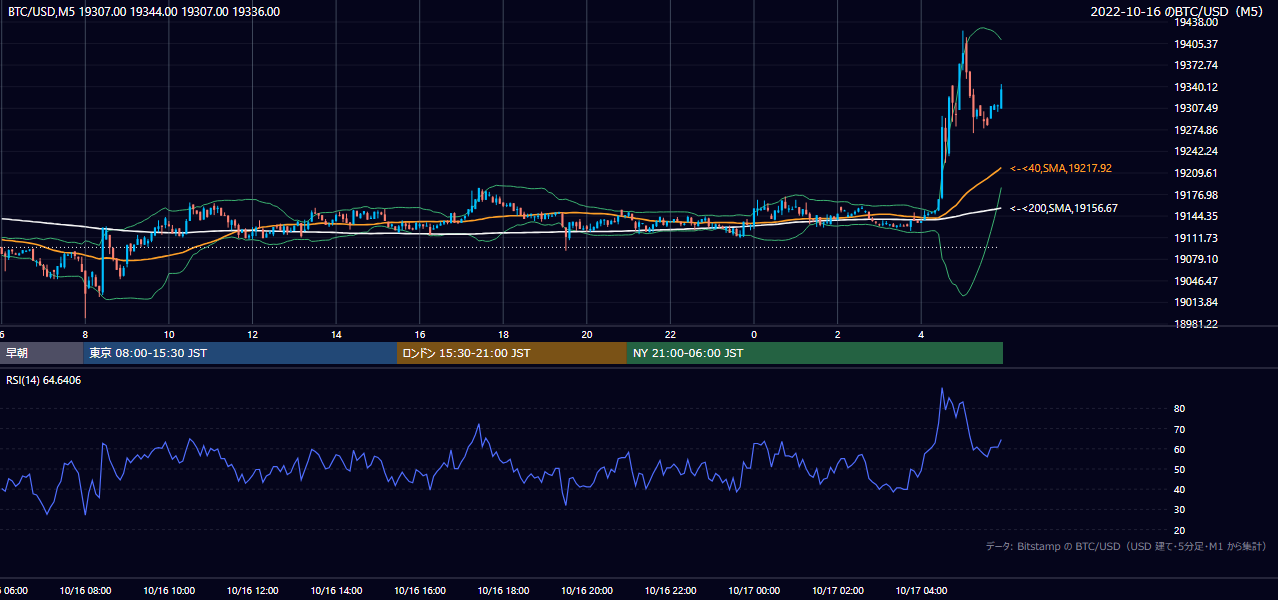The image size is (1278, 600).
Task: Click RSI axis level 60
Action: pyautogui.click(x=1180, y=449)
